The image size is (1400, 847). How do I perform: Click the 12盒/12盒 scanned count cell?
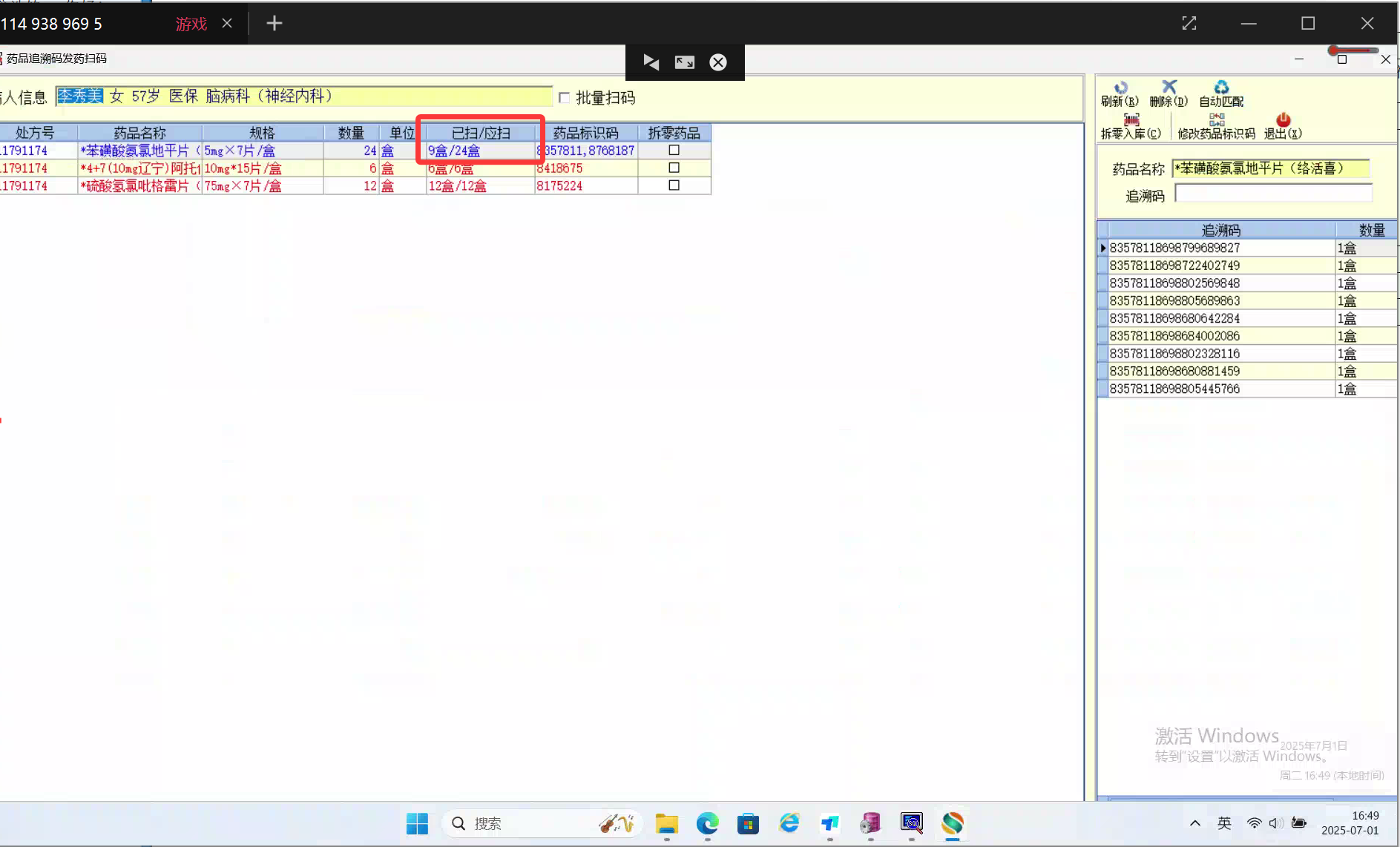pyautogui.click(x=481, y=186)
